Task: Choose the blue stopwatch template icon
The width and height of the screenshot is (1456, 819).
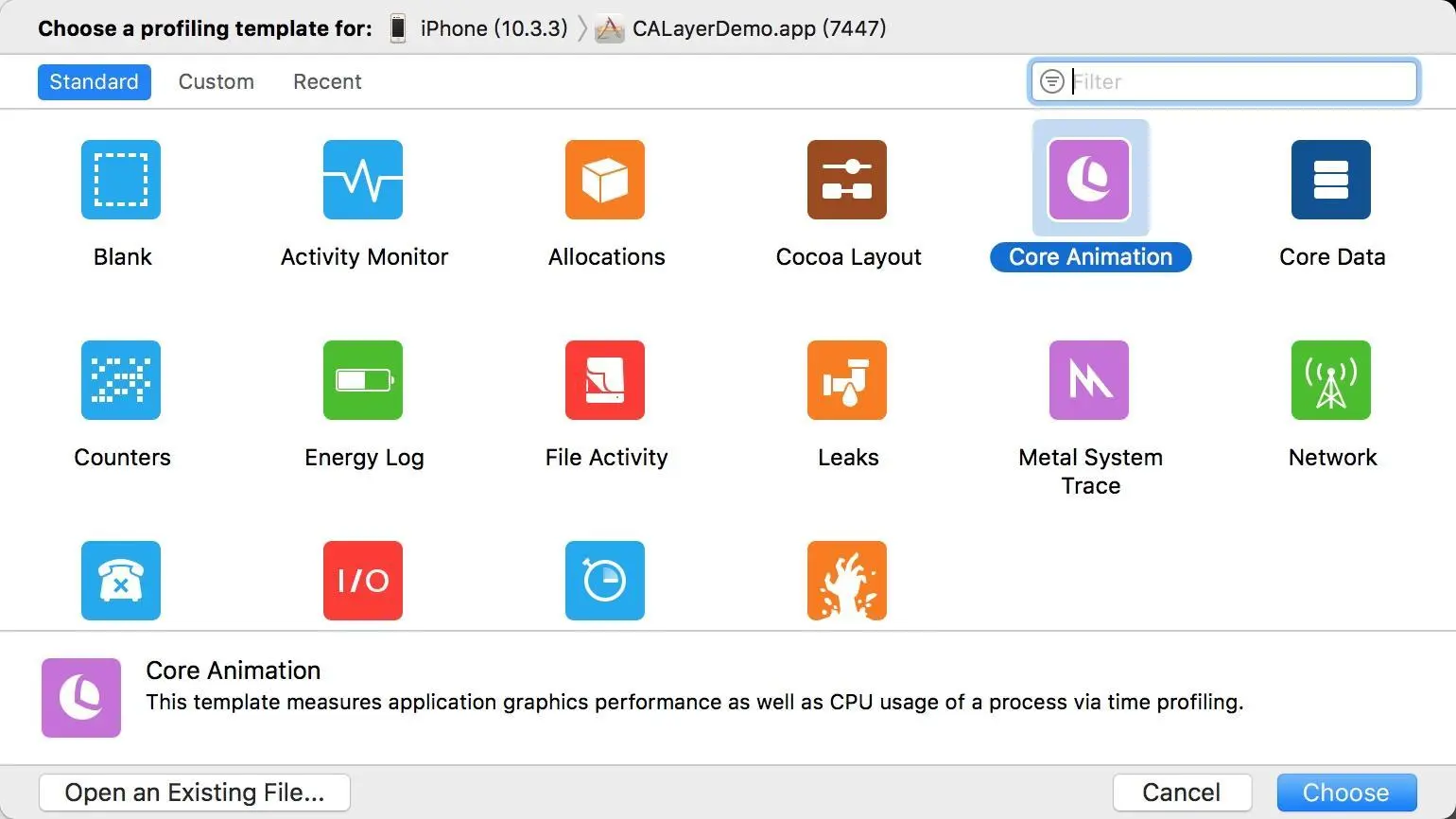Action: click(605, 581)
